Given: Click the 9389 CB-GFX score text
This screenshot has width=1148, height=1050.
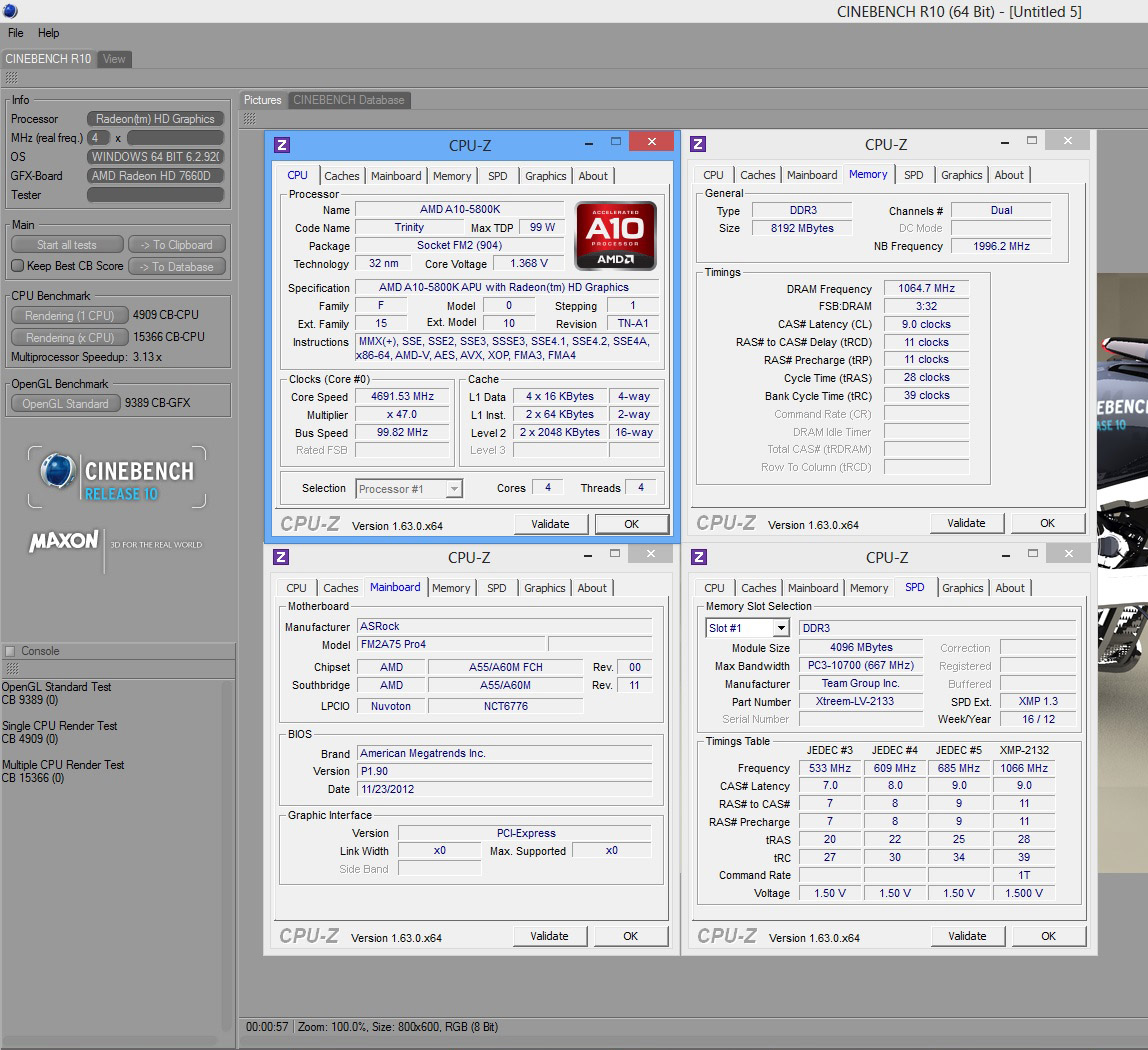Looking at the screenshot, I should coord(157,403).
